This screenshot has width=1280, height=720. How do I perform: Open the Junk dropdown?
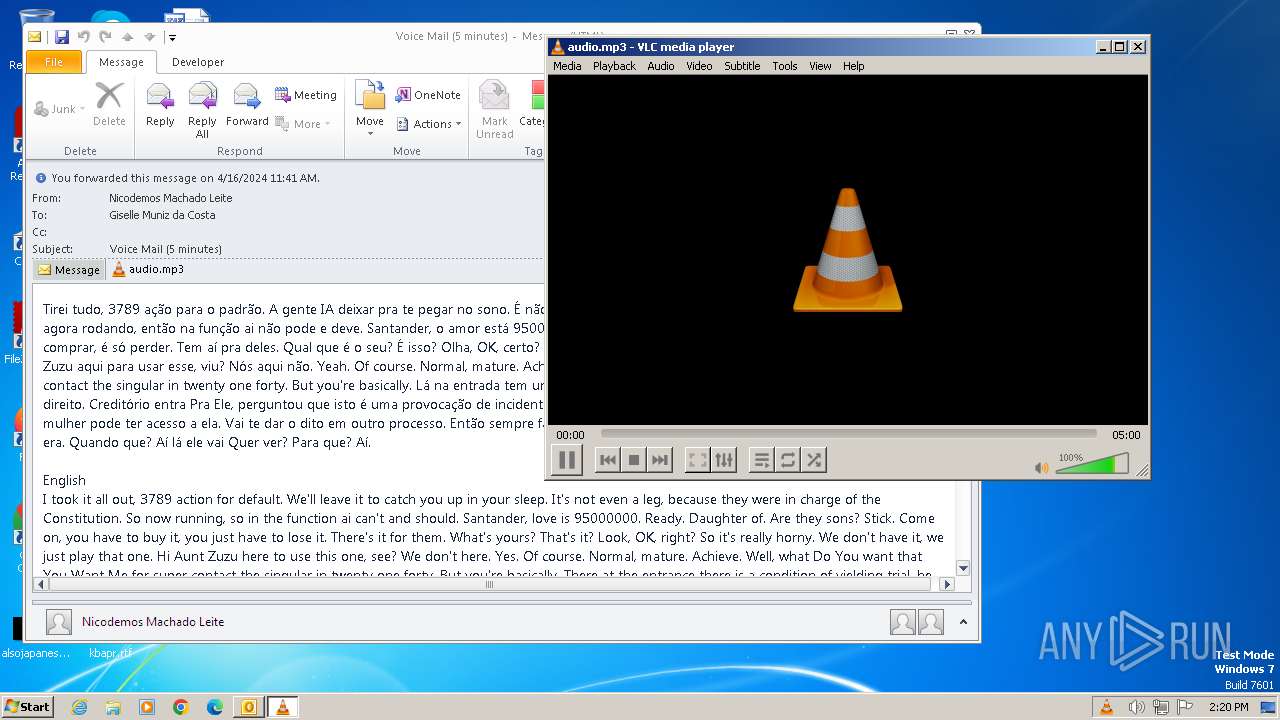pos(60,108)
